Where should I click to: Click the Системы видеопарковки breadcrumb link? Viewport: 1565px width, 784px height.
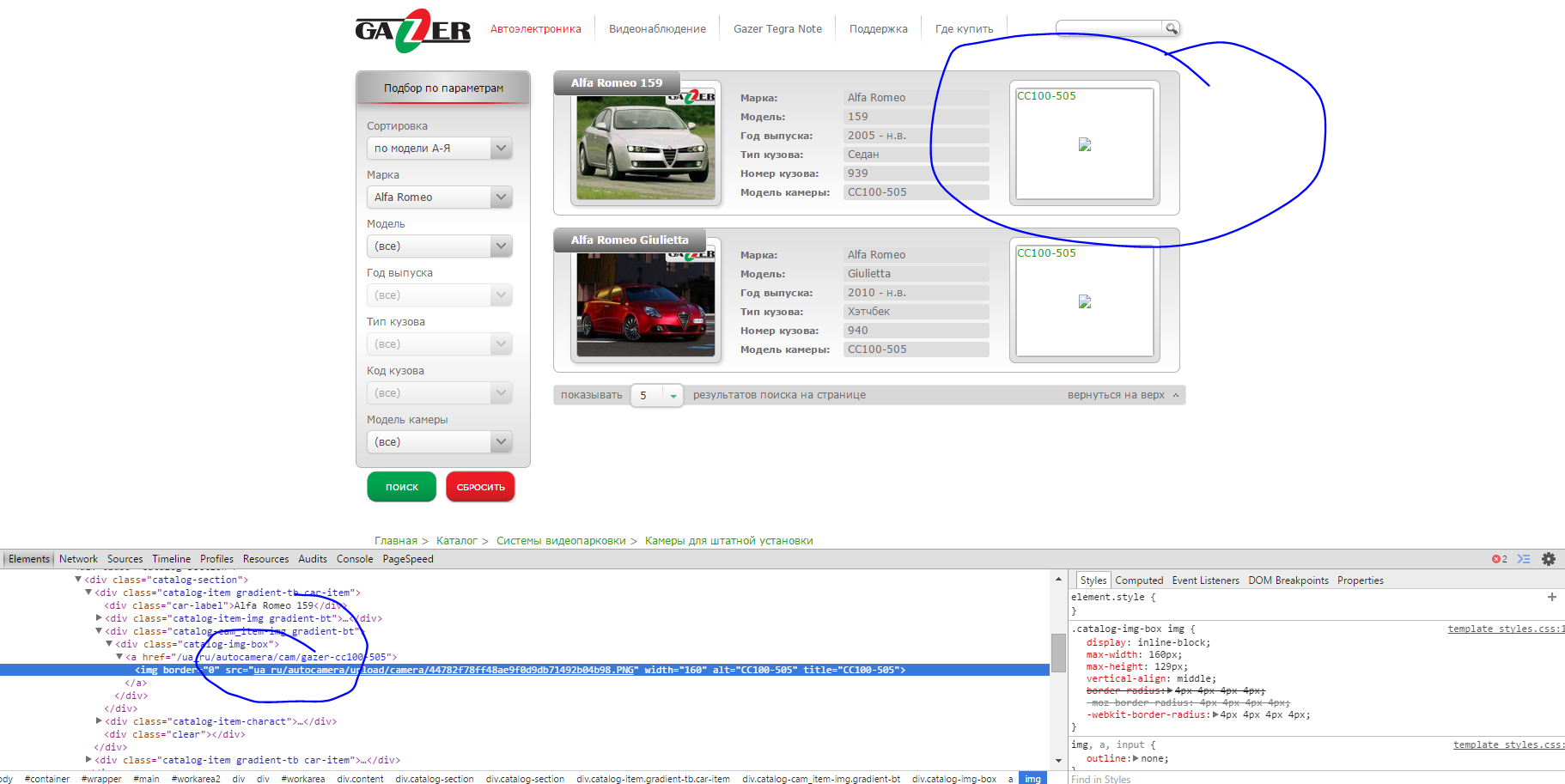[561, 541]
